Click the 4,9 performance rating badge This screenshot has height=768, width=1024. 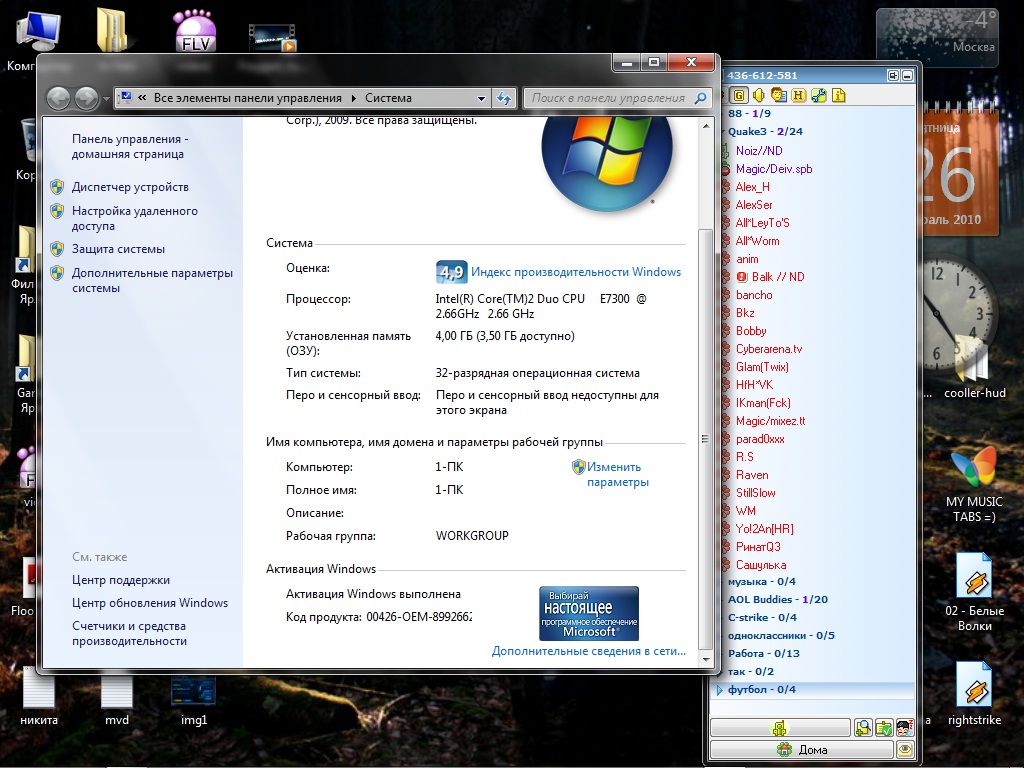pos(451,272)
